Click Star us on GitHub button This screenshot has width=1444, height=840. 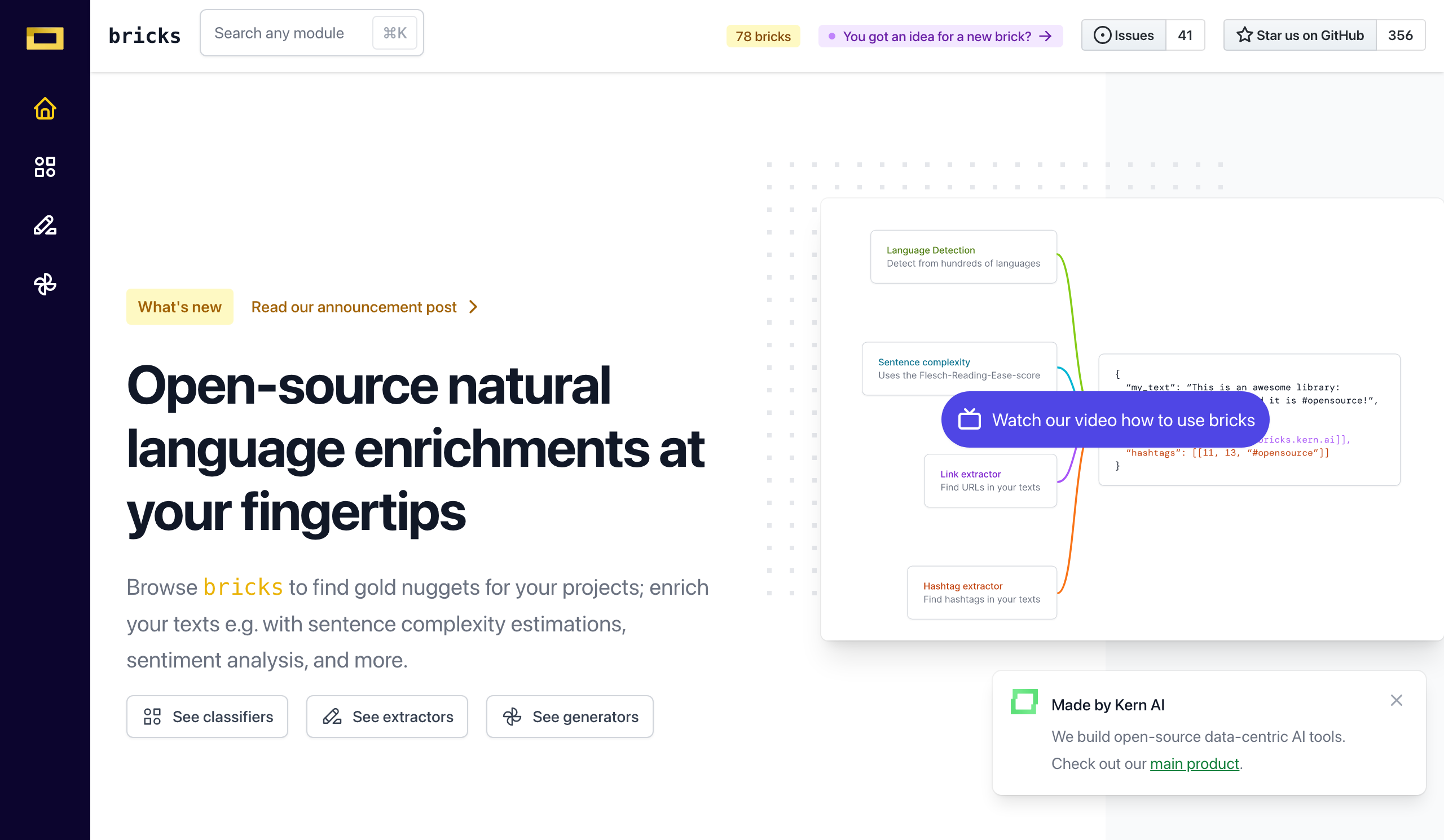point(1300,35)
